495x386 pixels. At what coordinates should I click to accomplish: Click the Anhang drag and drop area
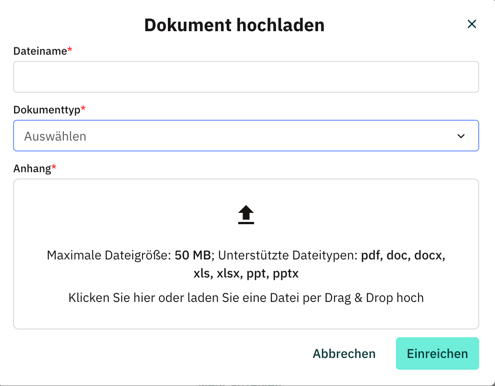pos(246,254)
